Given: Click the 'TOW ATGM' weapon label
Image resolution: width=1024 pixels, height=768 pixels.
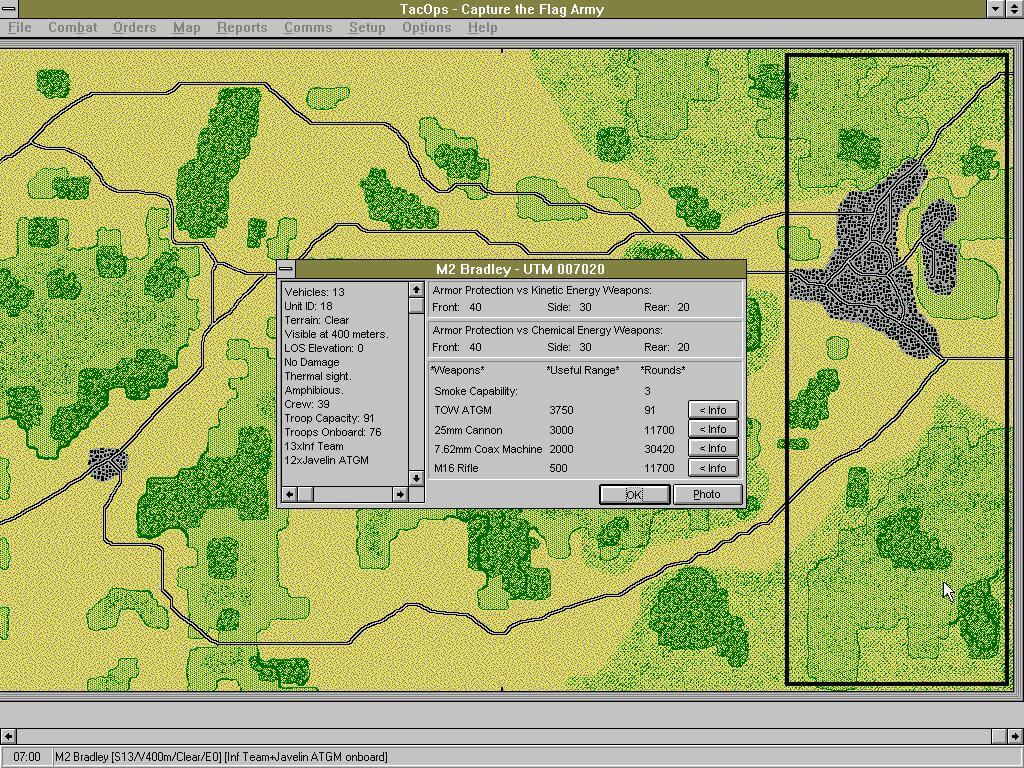Looking at the screenshot, I should click(462, 410).
